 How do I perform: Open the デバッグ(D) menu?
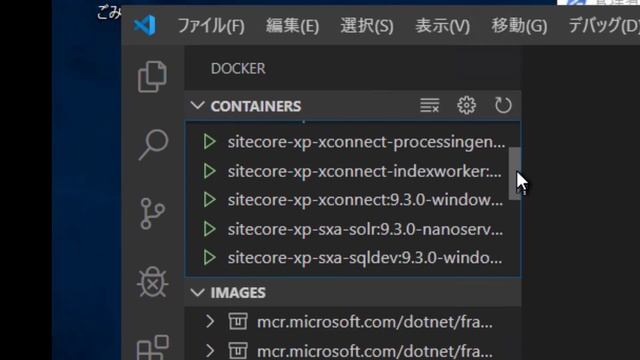click(x=604, y=26)
